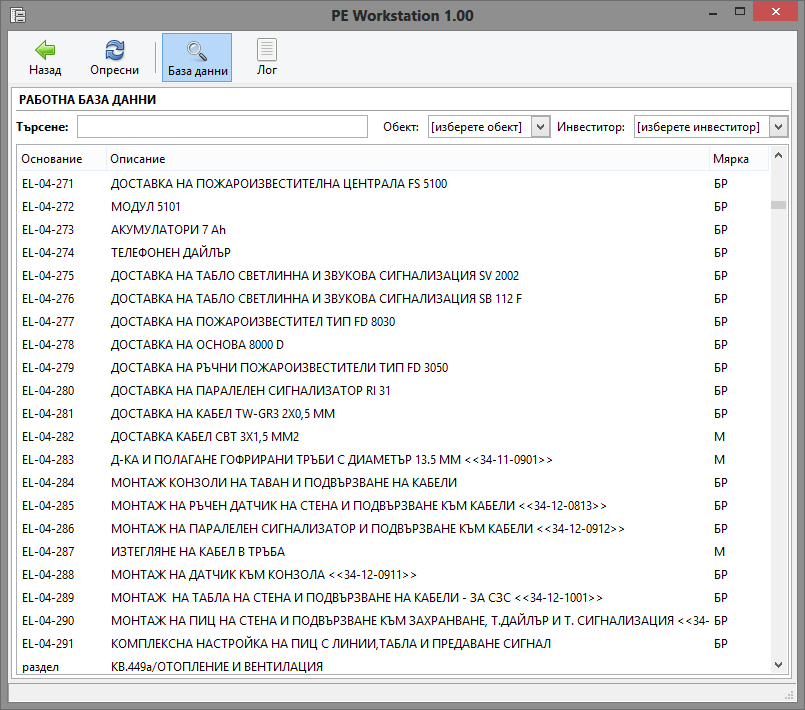Select row EL-04-282 ДОСТАВКА КАБЕЛ СВТ
Screen dimensions: 805x710
205,437
